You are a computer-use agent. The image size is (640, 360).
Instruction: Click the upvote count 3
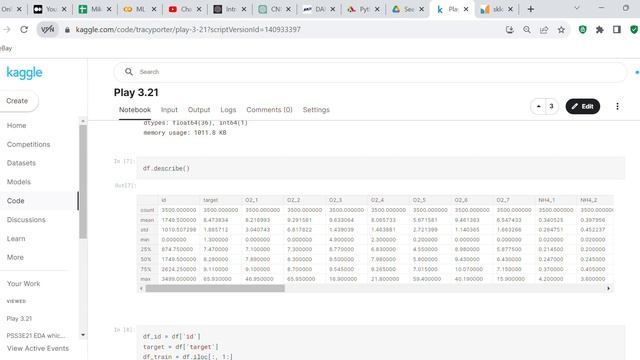(x=551, y=107)
